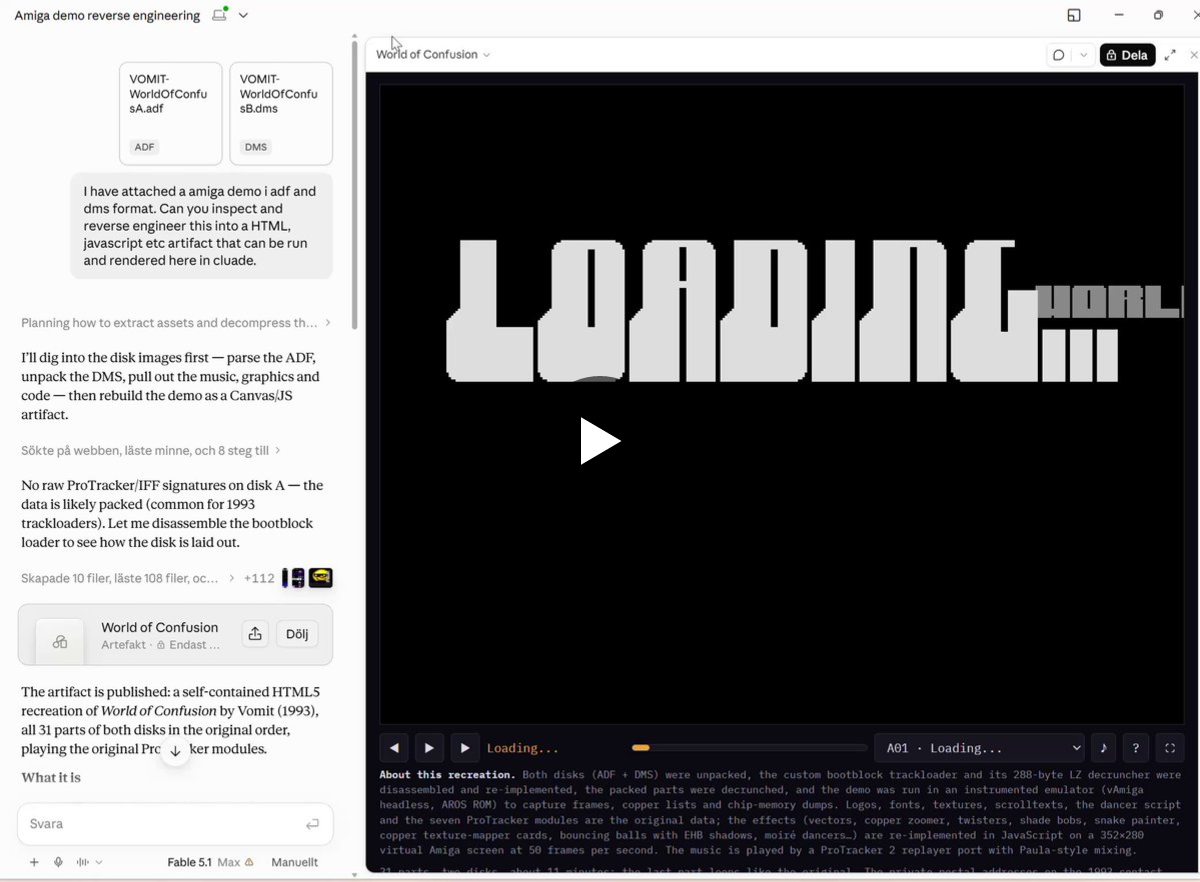The image size is (1200, 882).
Task: Click the large play overlay on the demo
Action: pyautogui.click(x=599, y=441)
